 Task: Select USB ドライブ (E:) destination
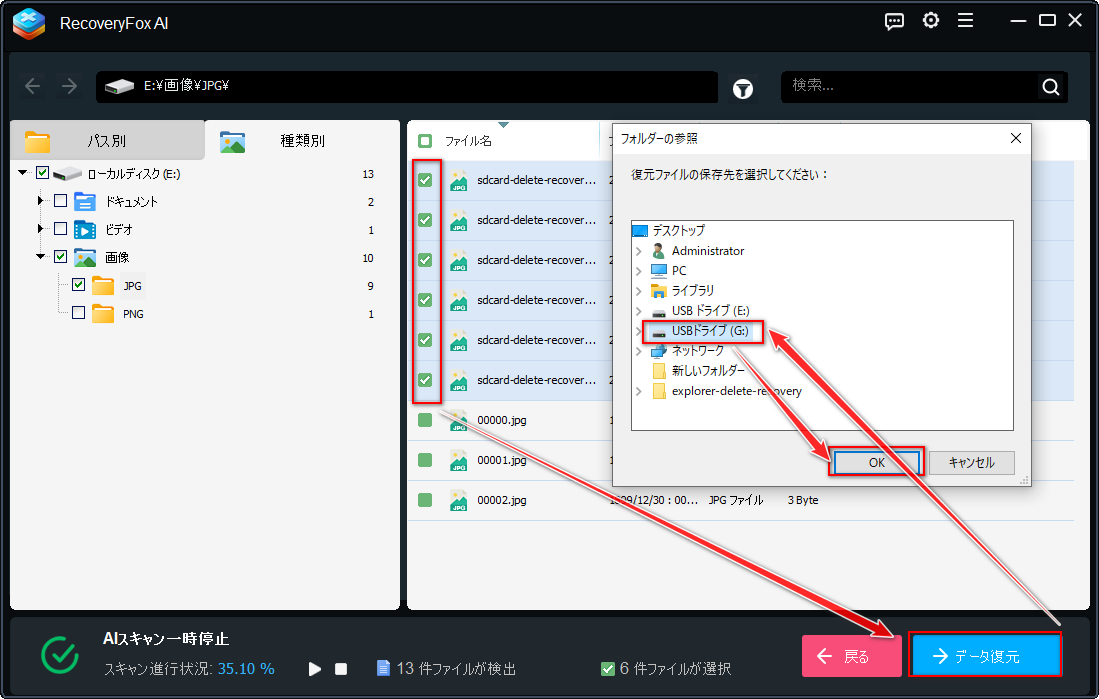point(711,311)
